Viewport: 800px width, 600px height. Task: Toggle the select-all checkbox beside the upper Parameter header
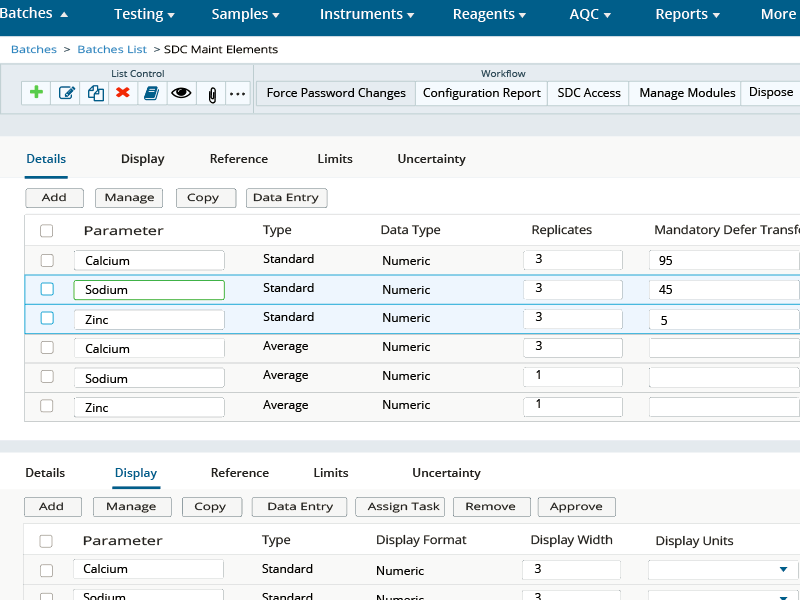click(47, 231)
